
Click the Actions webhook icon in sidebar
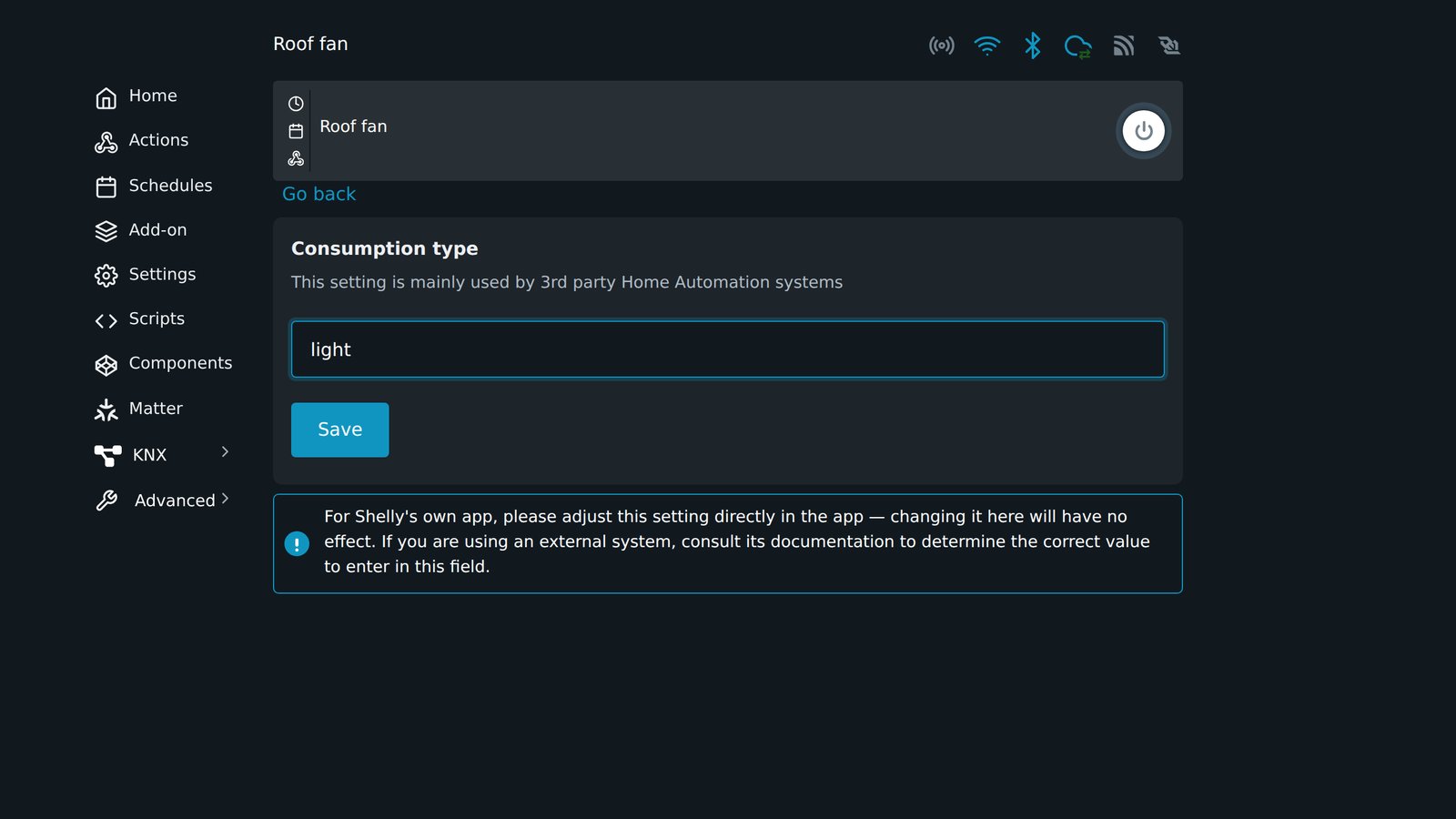[106, 142]
